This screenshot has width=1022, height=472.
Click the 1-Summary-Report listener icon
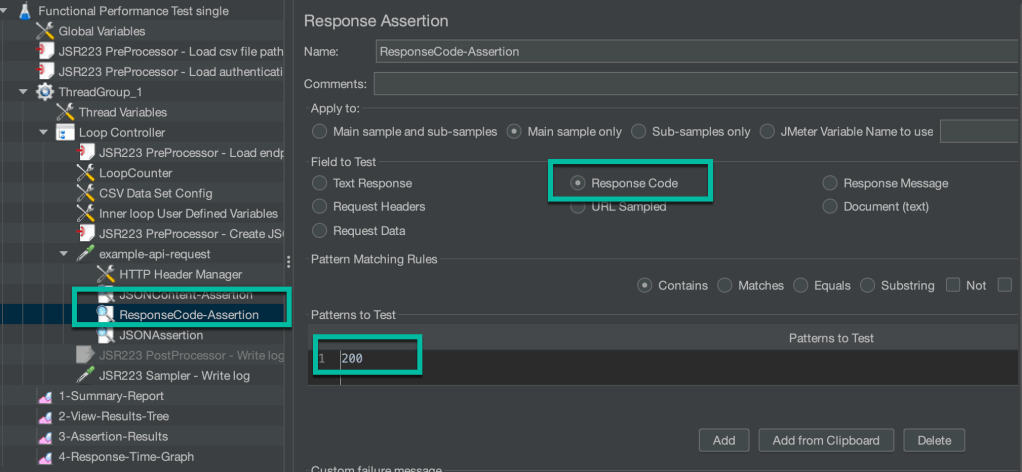coord(45,396)
